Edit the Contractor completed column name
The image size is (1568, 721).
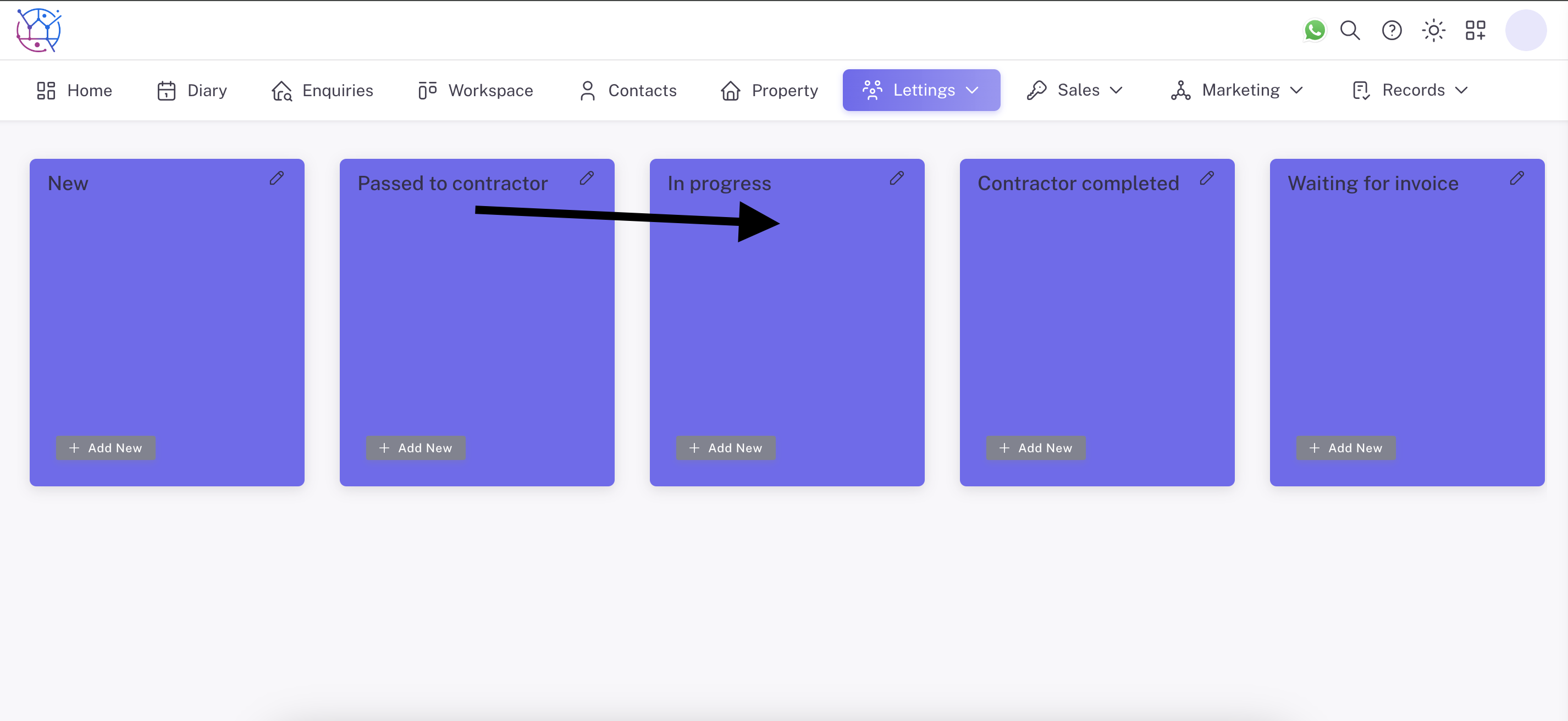(x=1207, y=178)
